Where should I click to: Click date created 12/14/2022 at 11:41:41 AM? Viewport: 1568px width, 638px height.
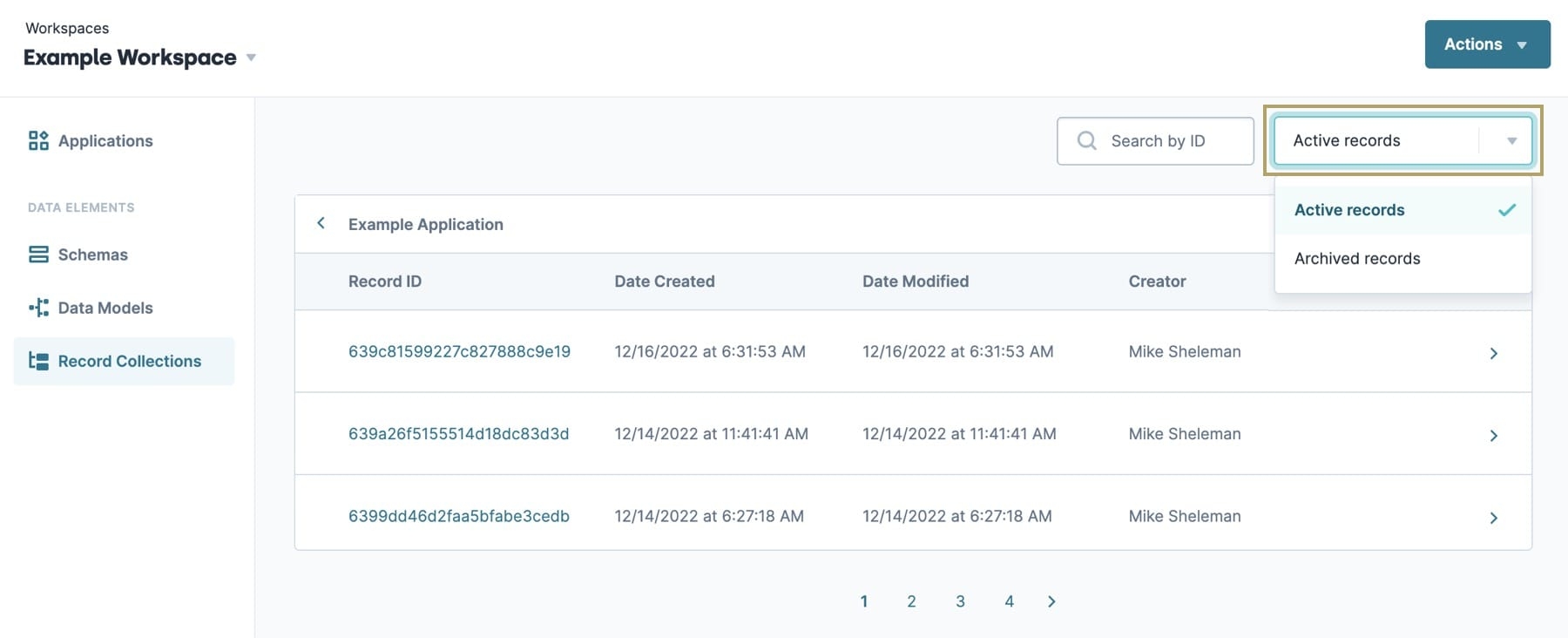point(711,433)
